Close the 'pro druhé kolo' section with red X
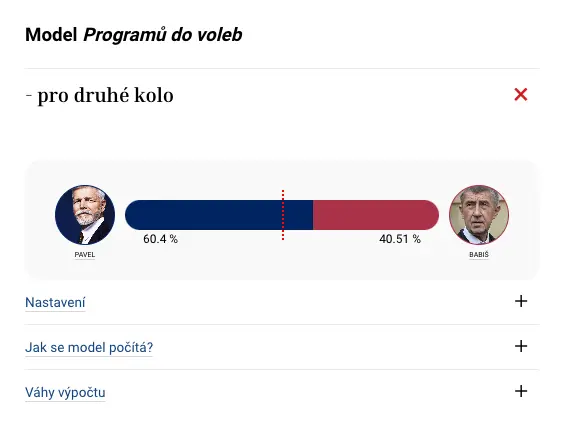The height and width of the screenshot is (429, 565). click(521, 95)
